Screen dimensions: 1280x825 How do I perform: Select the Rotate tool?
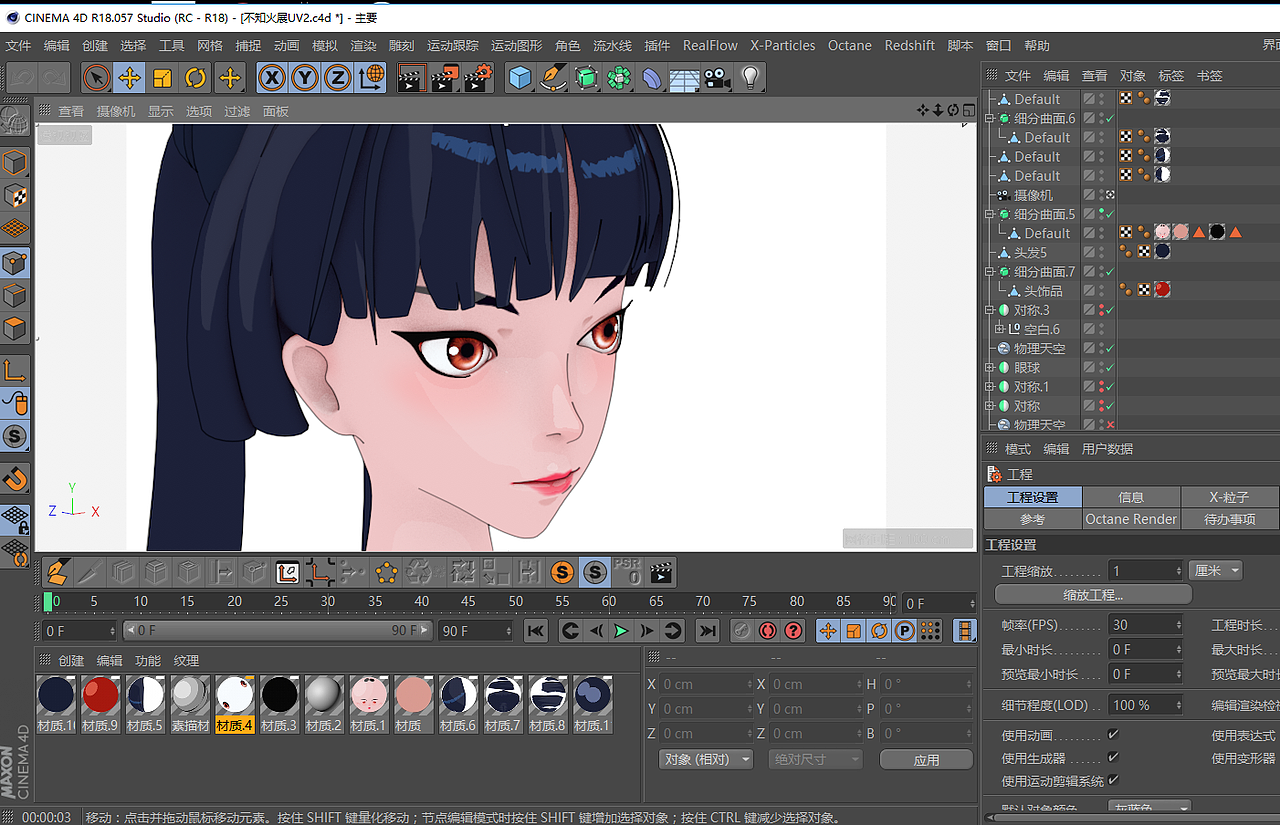[196, 77]
